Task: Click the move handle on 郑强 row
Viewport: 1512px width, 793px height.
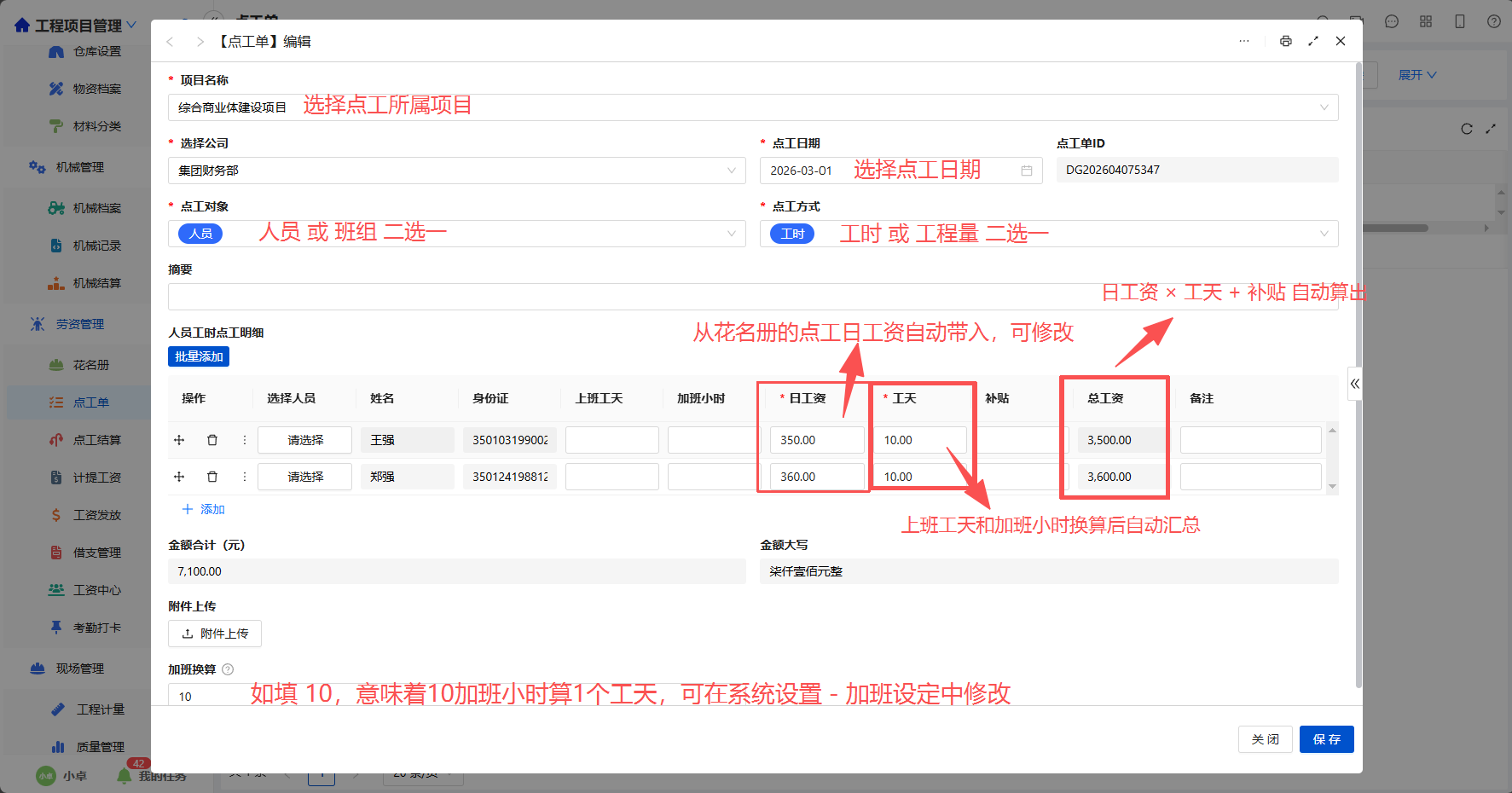Action: [179, 477]
